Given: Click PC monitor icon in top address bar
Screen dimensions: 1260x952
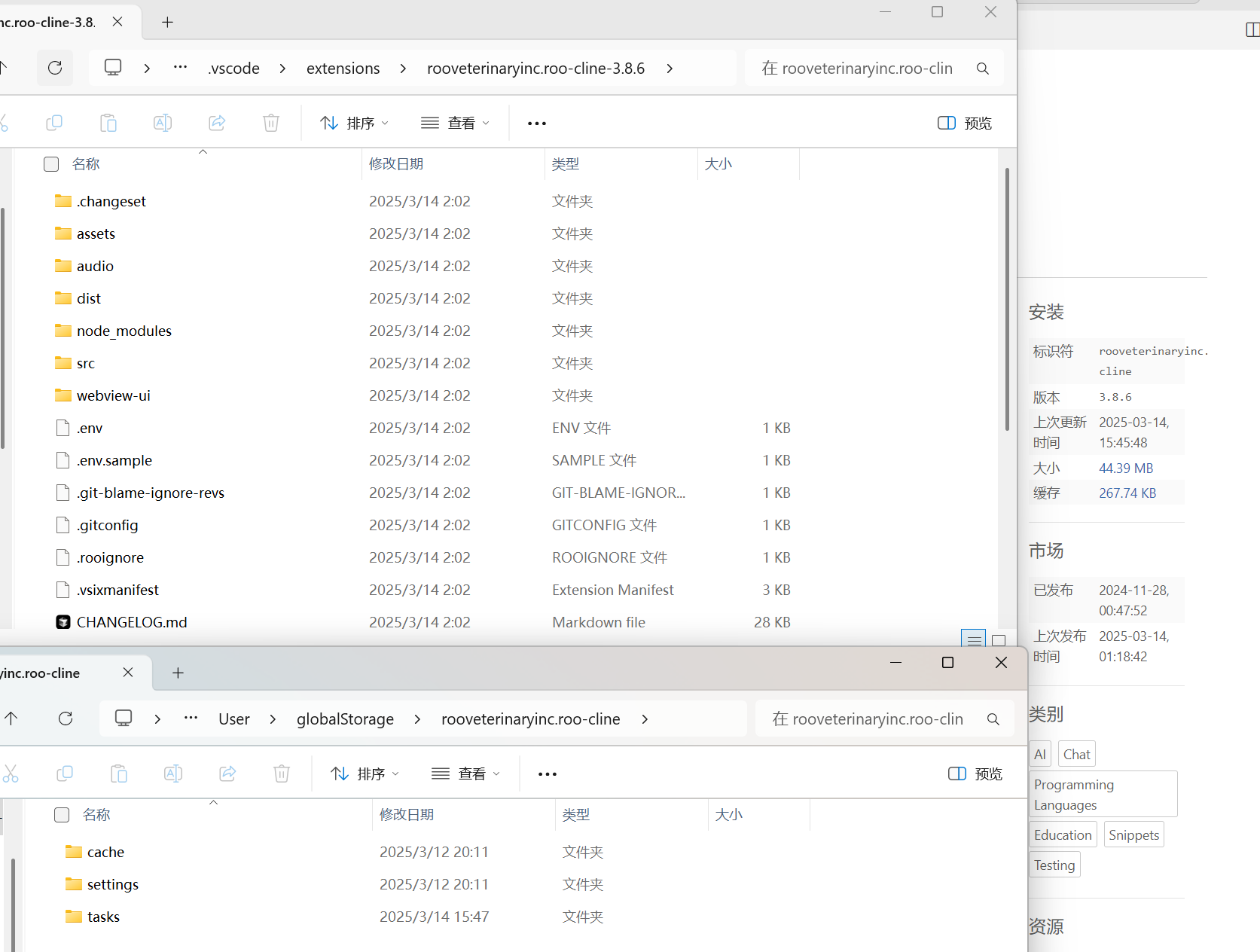Looking at the screenshot, I should [x=113, y=68].
